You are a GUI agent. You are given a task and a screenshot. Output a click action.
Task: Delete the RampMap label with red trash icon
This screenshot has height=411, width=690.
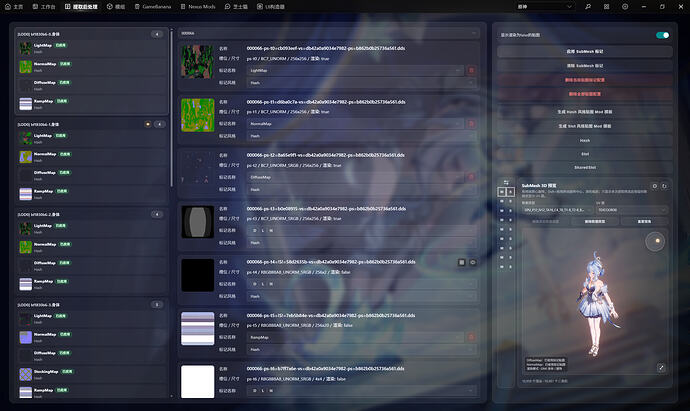click(x=471, y=337)
